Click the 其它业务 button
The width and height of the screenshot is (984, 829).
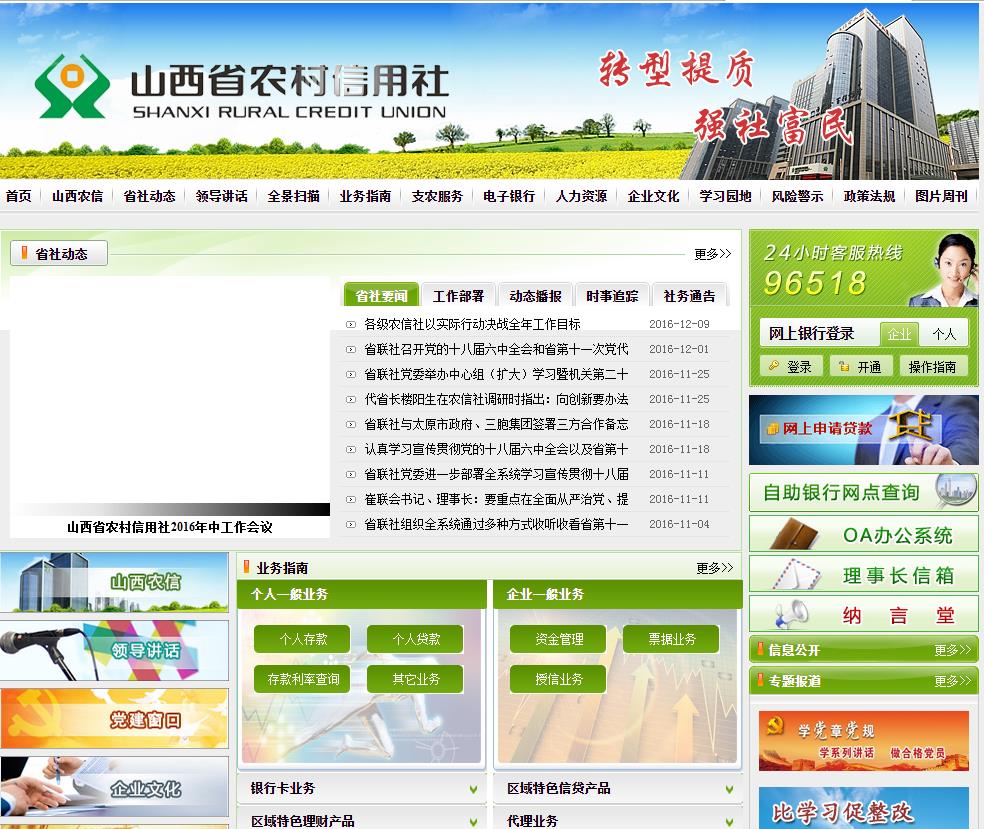click(415, 679)
